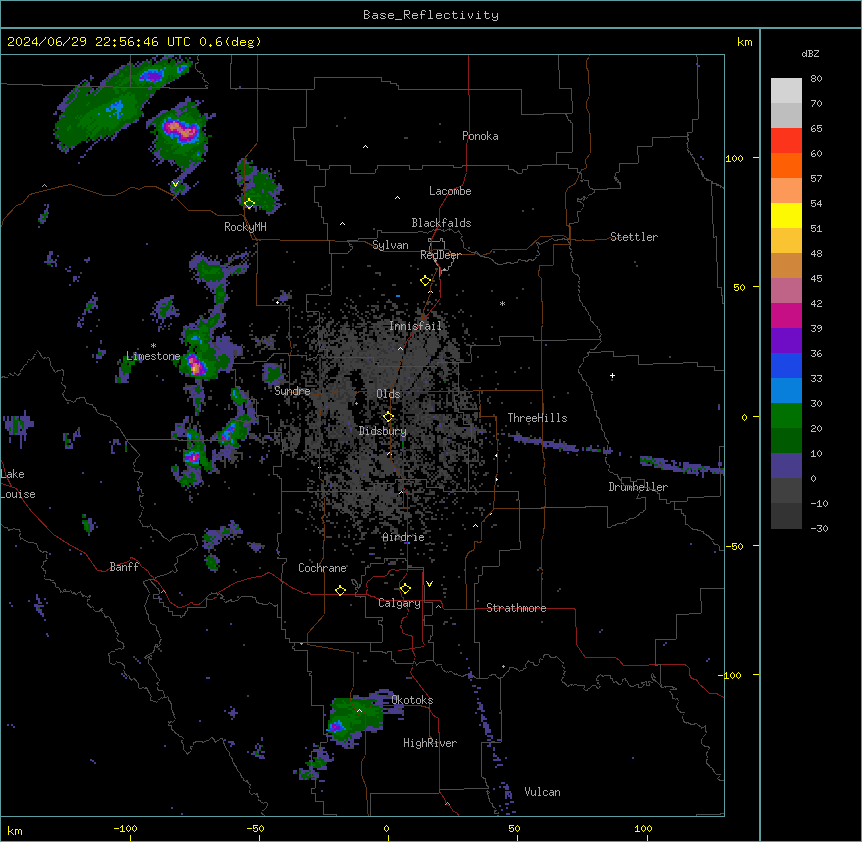Select the bright green 20-30 dBZ legend swatch
862x842 pixels.
click(x=786, y=416)
